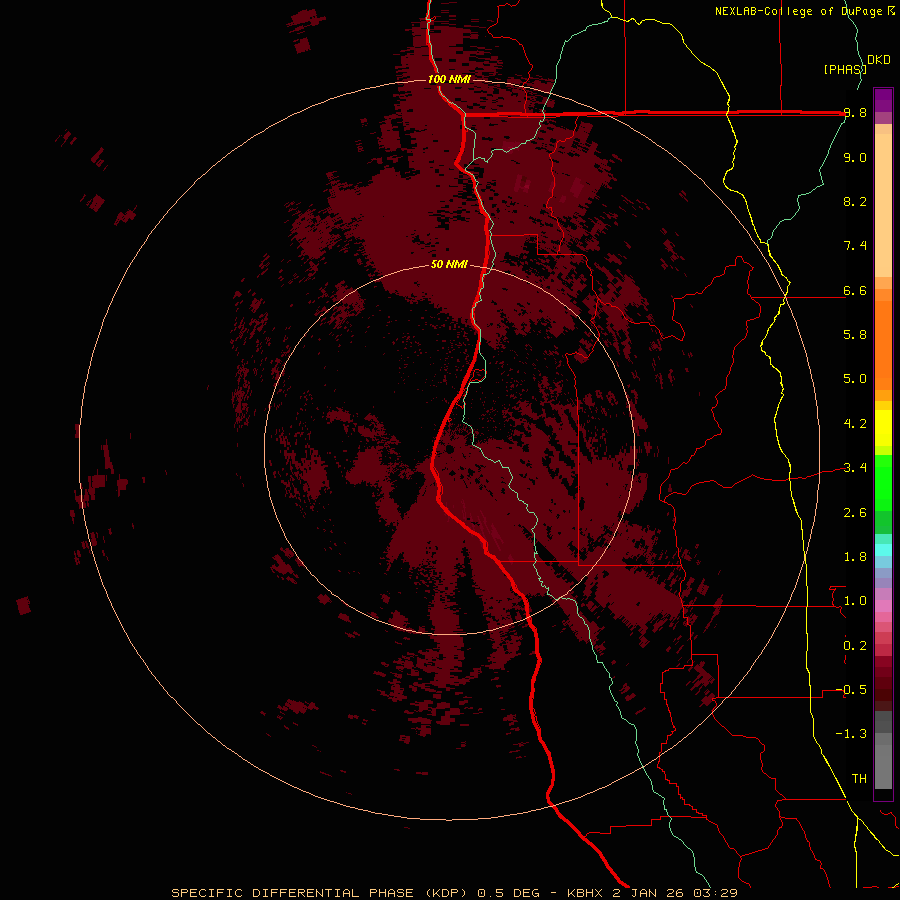Click the 6.6 scale value
The width and height of the screenshot is (900, 900).
(x=855, y=290)
